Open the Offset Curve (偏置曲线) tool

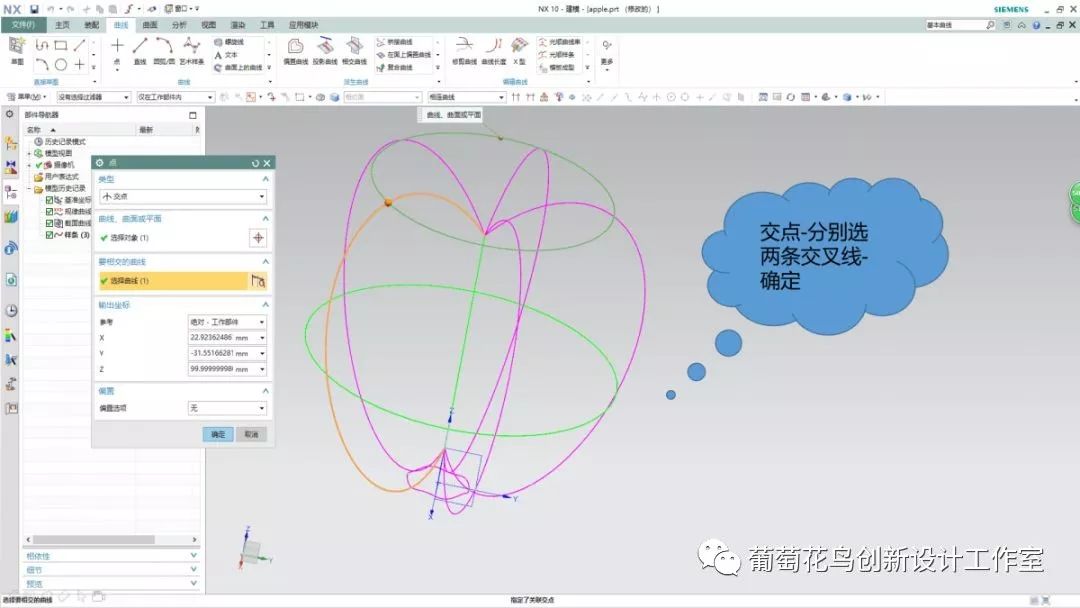295,52
